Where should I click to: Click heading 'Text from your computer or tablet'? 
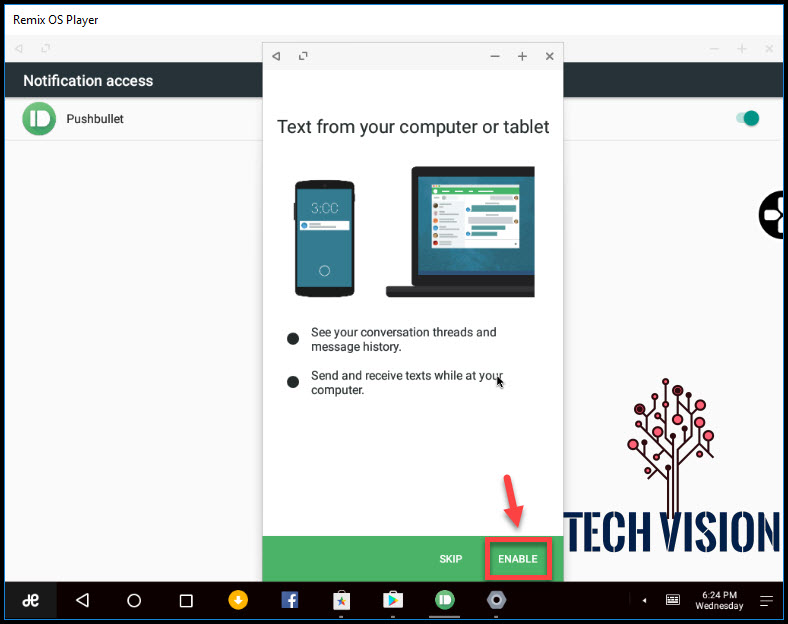(413, 127)
